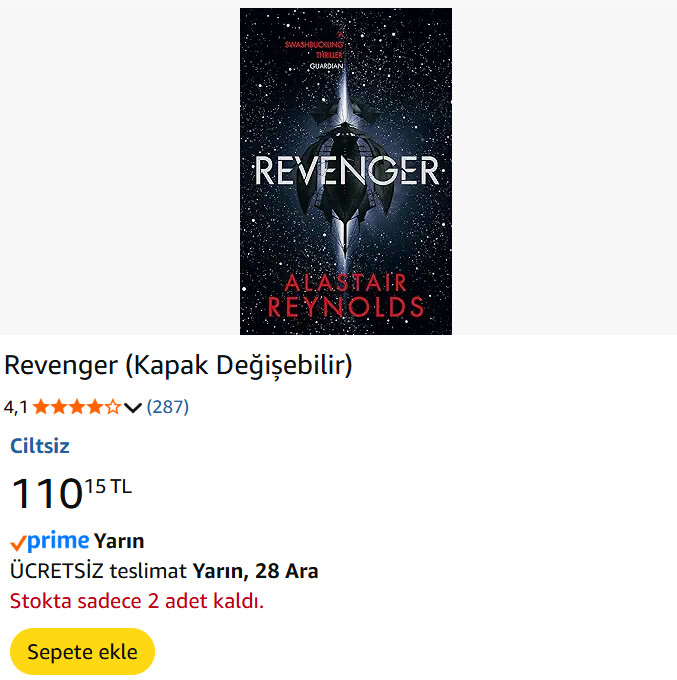Click the orange star rating icons

tap(77, 407)
